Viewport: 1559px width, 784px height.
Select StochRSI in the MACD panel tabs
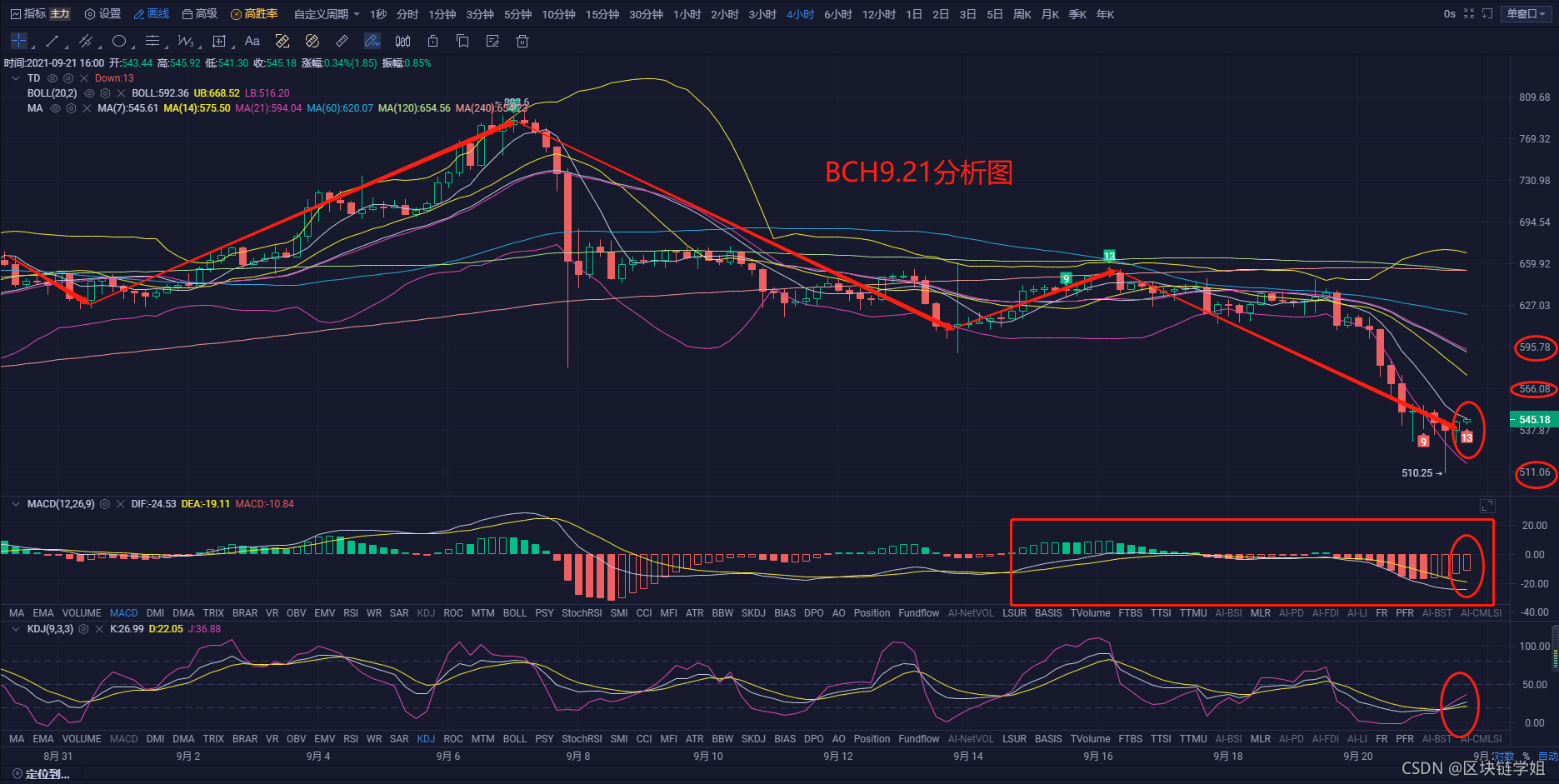[582, 613]
